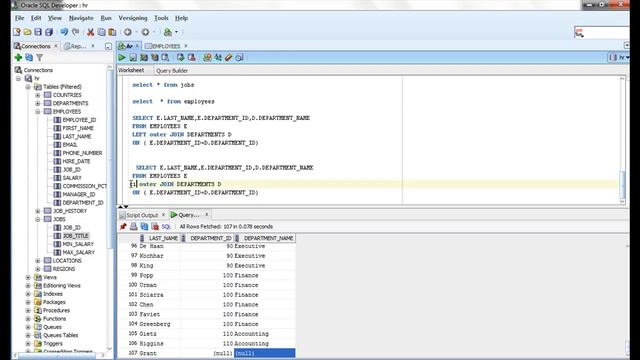Screen dimensions: 640x360
Task: Click the To Upper/Lower case icon
Action: pos(218,58)
